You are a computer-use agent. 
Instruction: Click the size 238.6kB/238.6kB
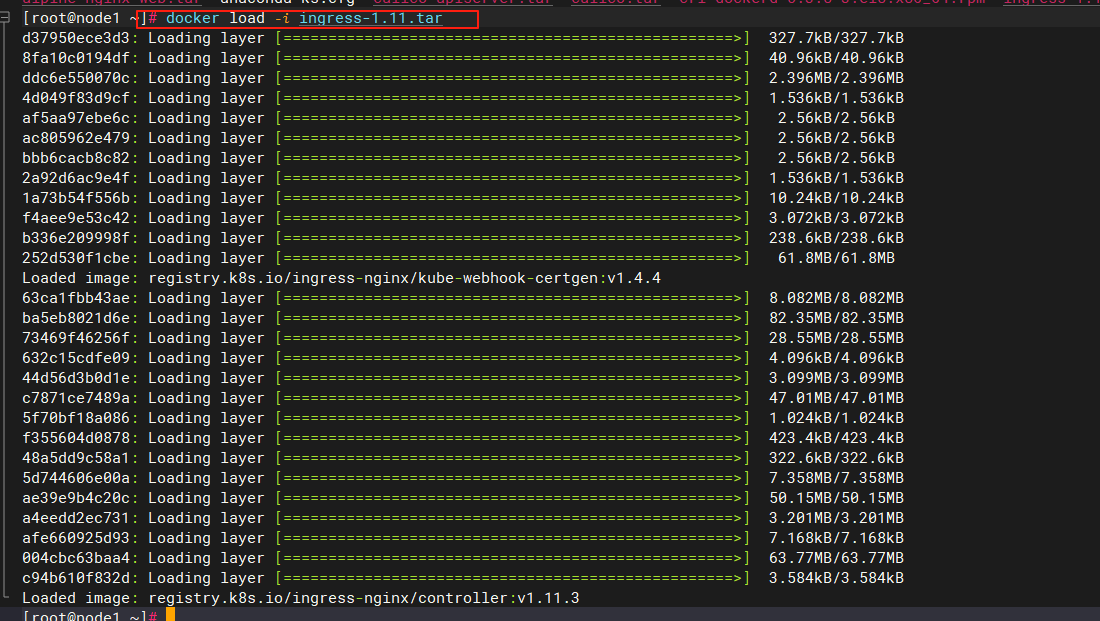[x=836, y=238]
